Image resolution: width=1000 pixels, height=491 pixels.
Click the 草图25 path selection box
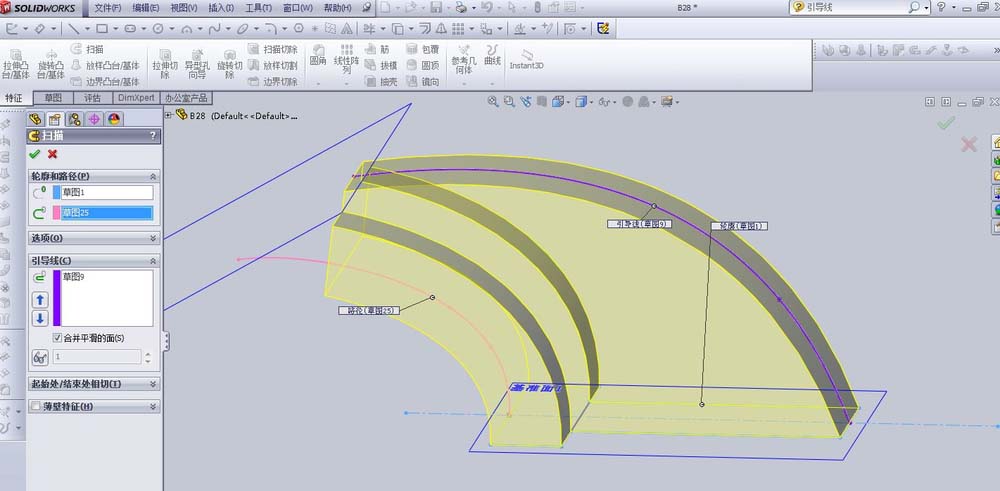107,213
